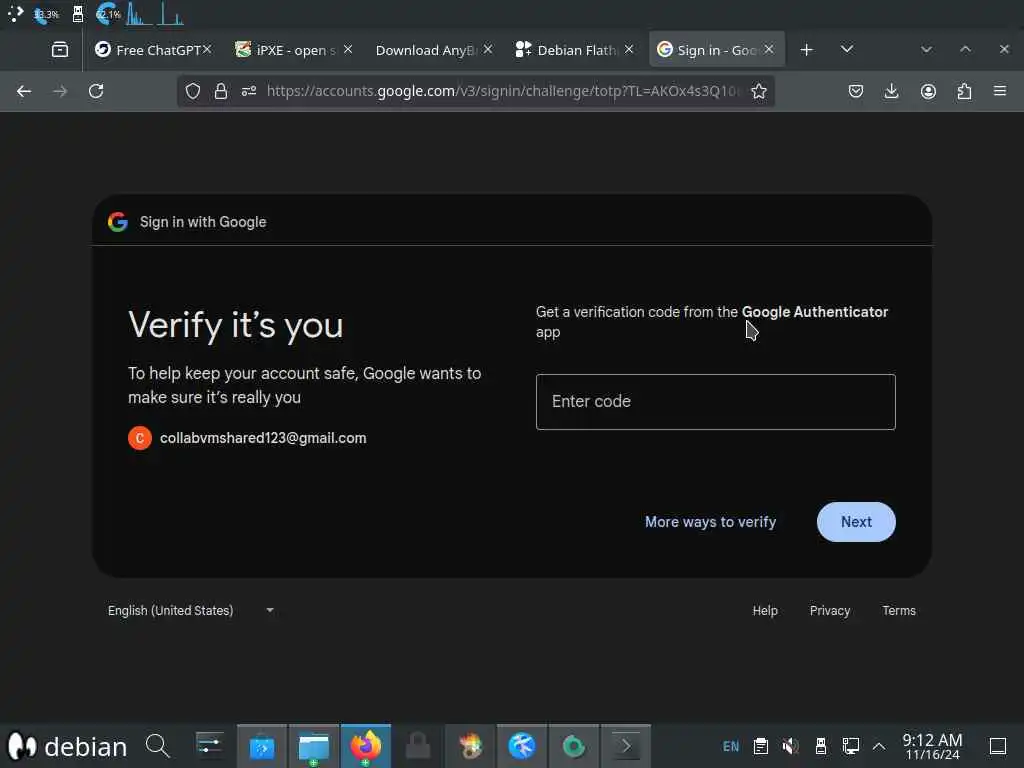Open the Pocket save icon

click(x=856, y=91)
